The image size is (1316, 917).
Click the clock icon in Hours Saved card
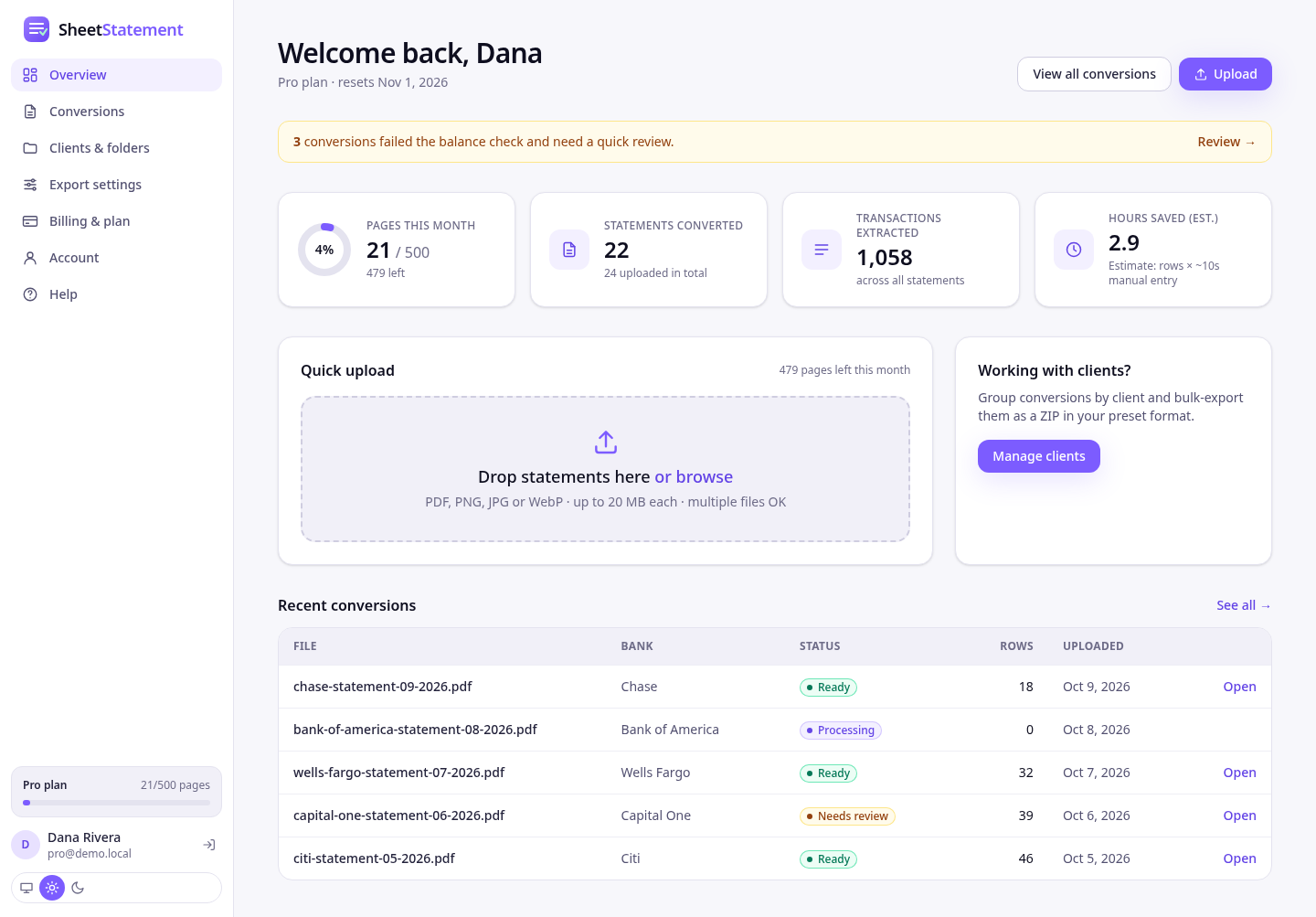click(1074, 250)
